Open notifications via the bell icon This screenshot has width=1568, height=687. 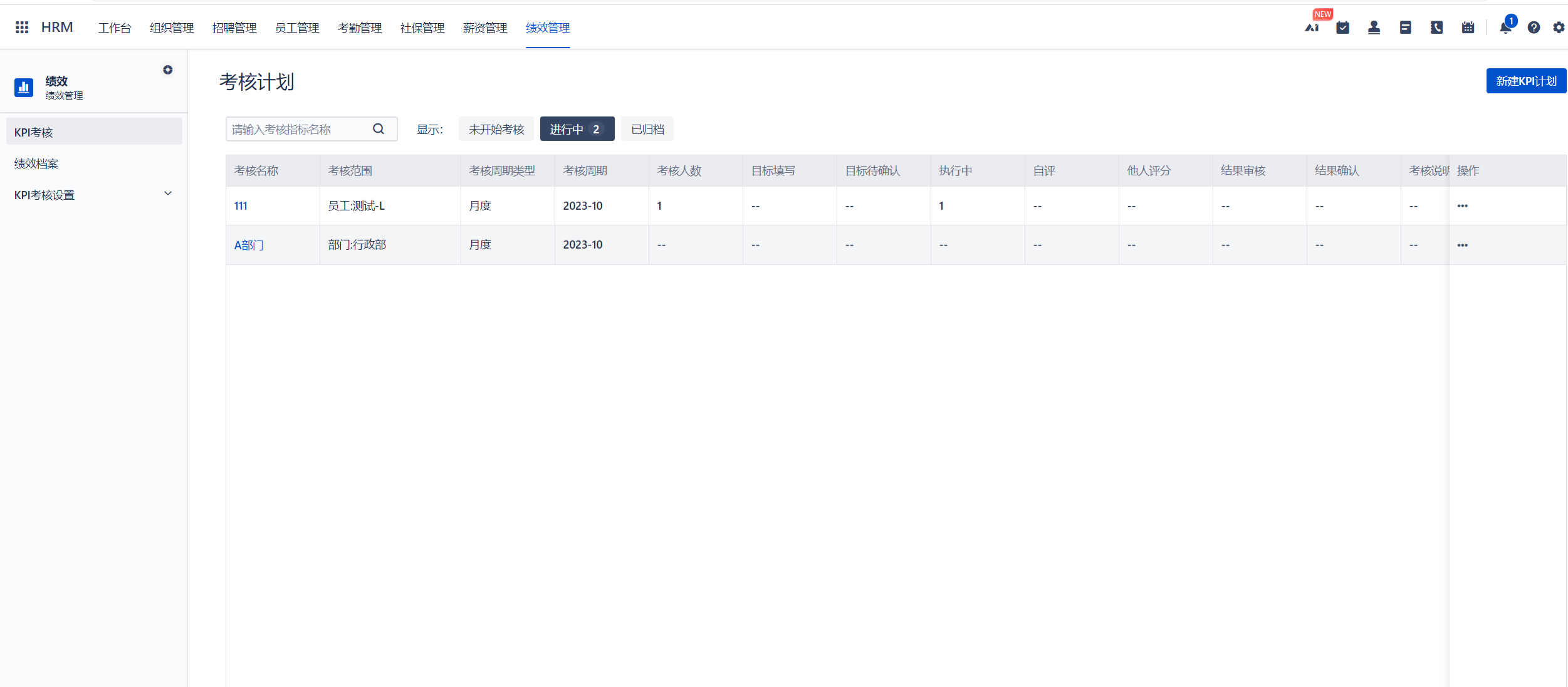(x=1505, y=28)
